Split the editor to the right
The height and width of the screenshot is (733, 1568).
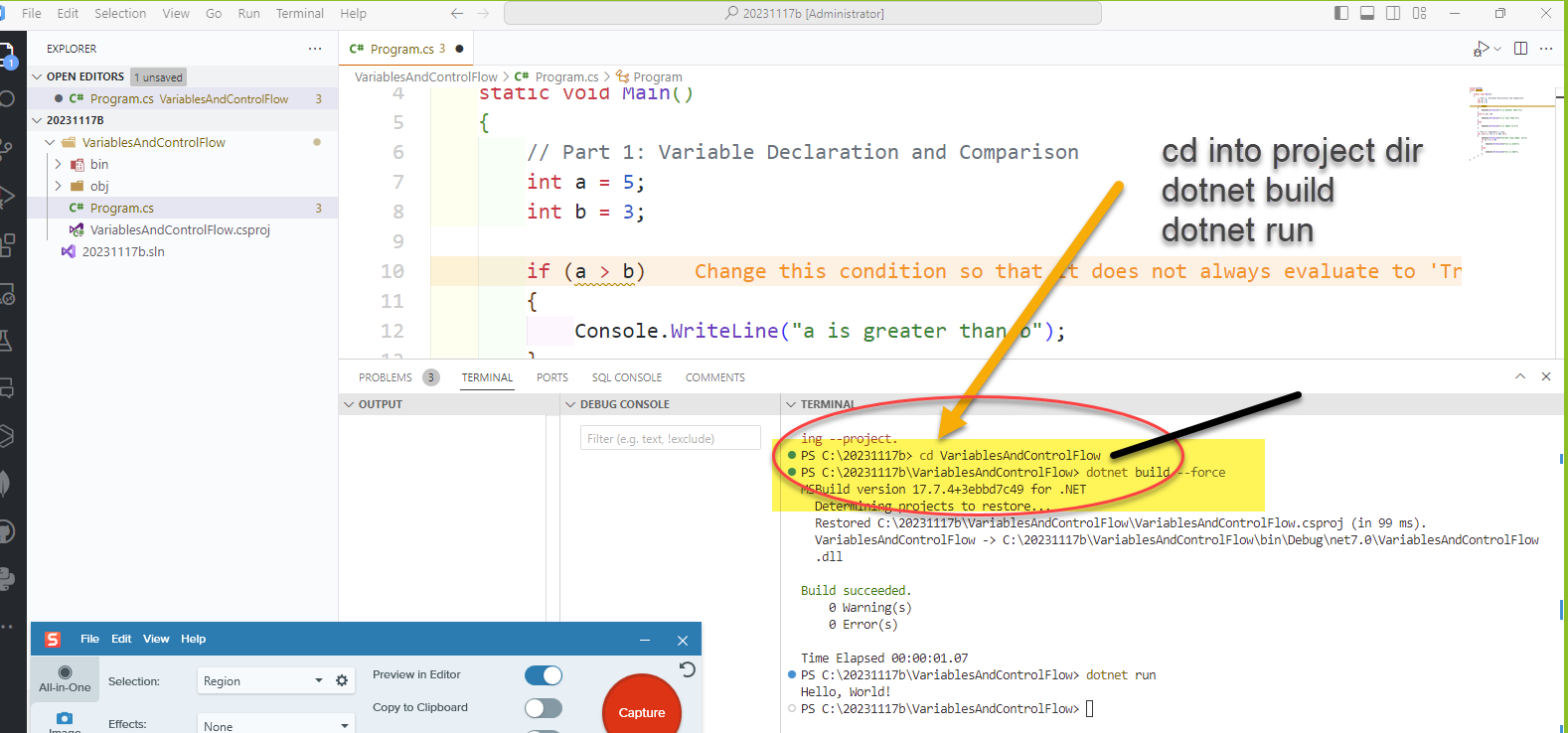(1520, 48)
